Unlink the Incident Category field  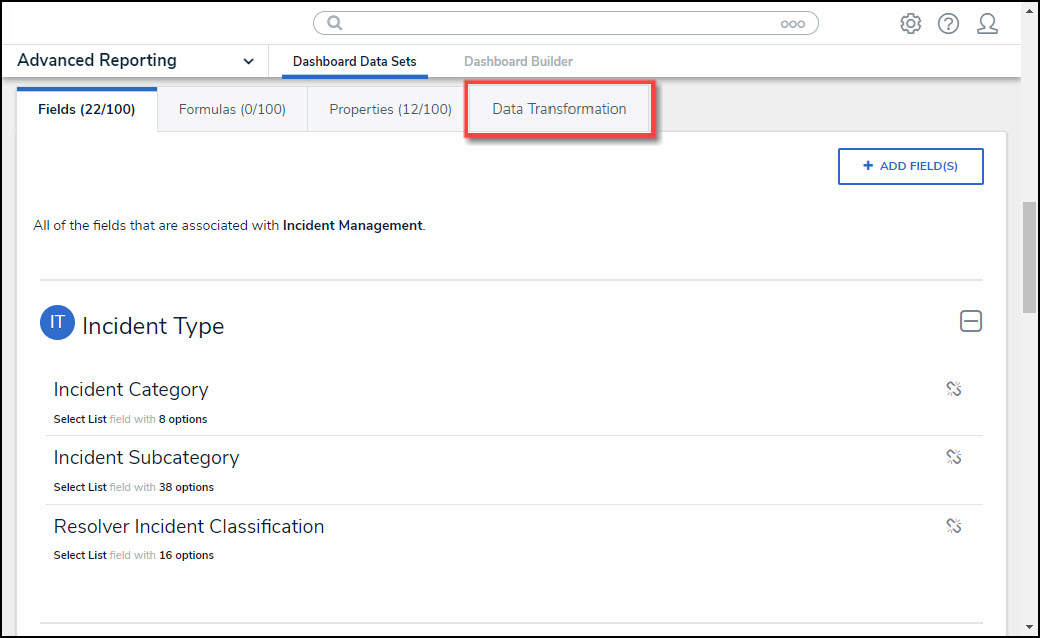click(x=953, y=389)
